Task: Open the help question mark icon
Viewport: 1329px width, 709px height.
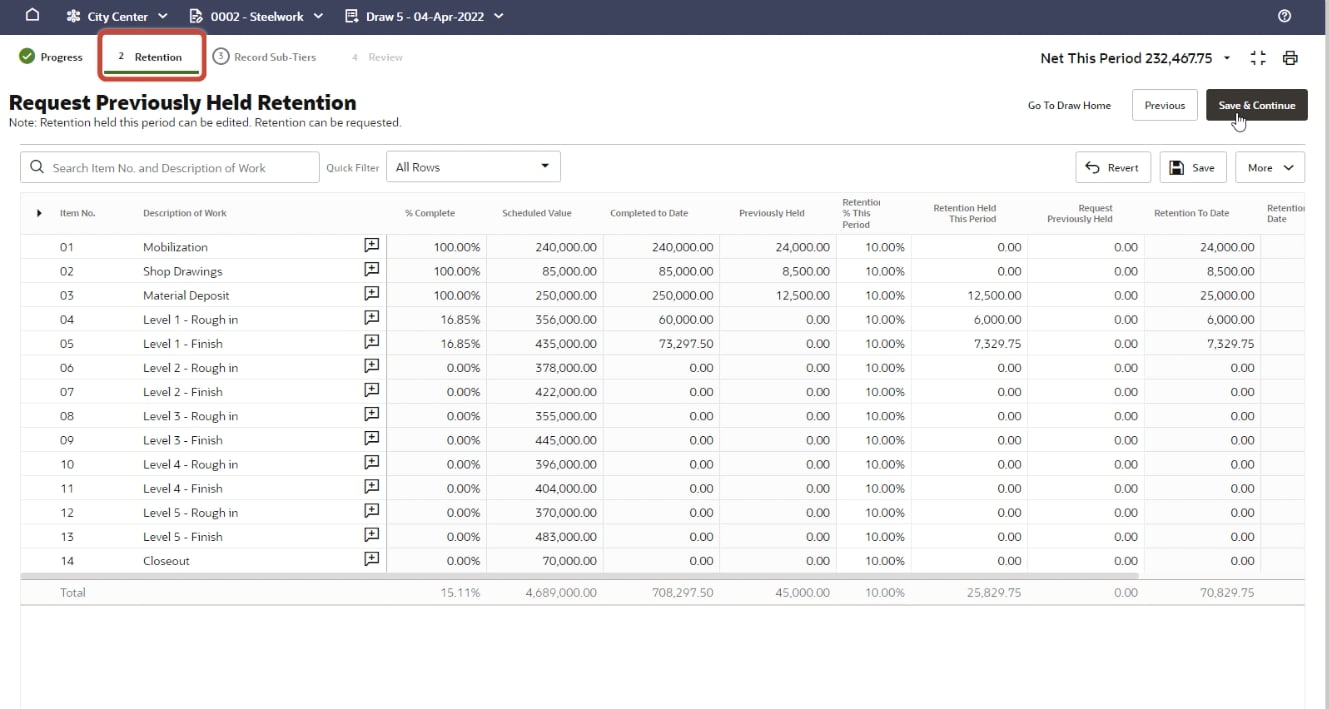Action: point(1285,16)
